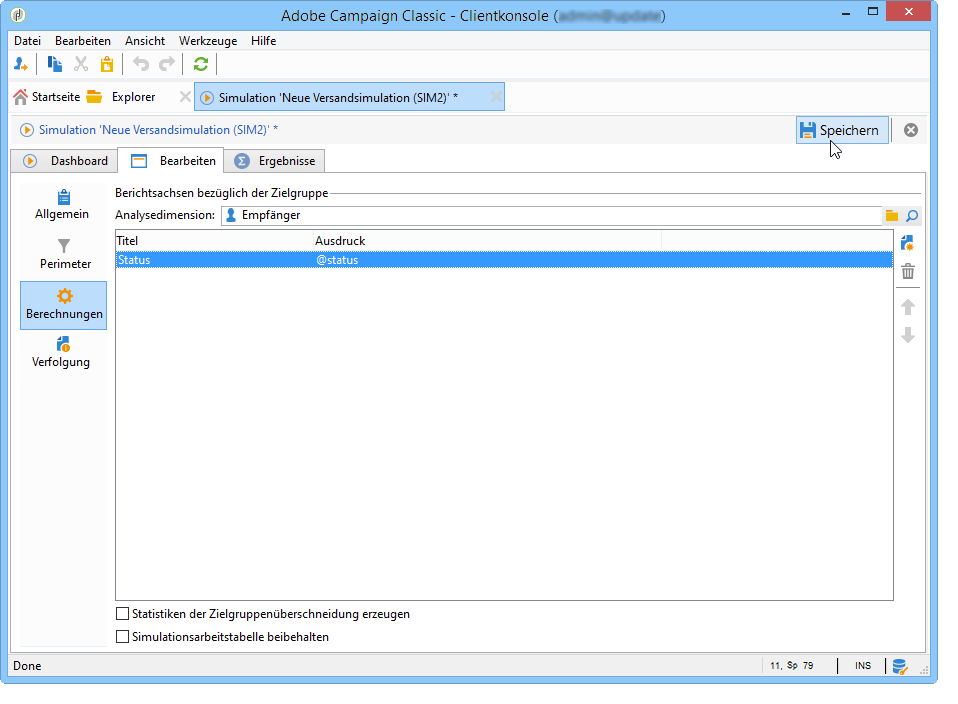
Task: Select the Berechnungen gear section
Action: coord(64,305)
